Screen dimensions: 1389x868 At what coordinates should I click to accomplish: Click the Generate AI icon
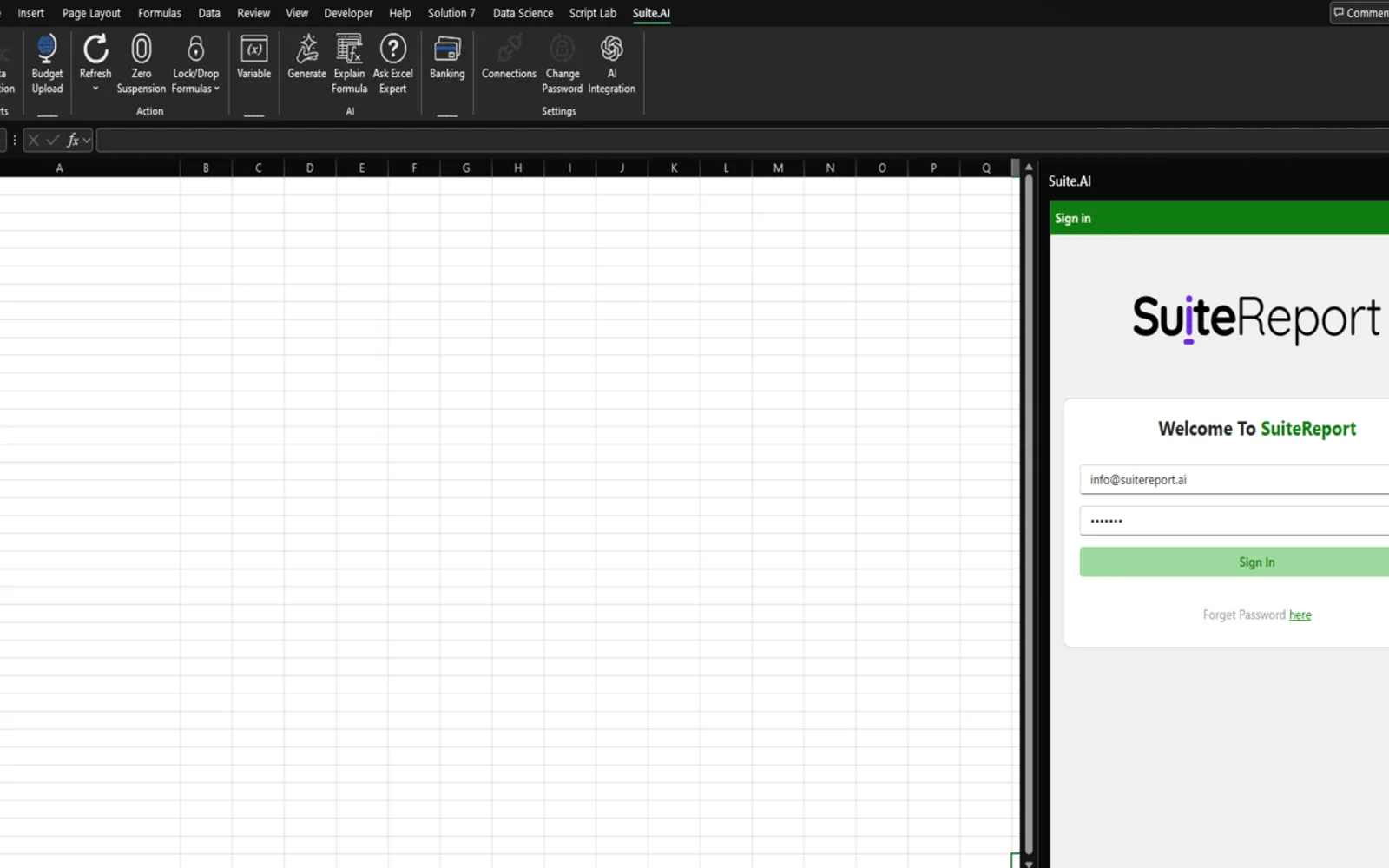306,49
